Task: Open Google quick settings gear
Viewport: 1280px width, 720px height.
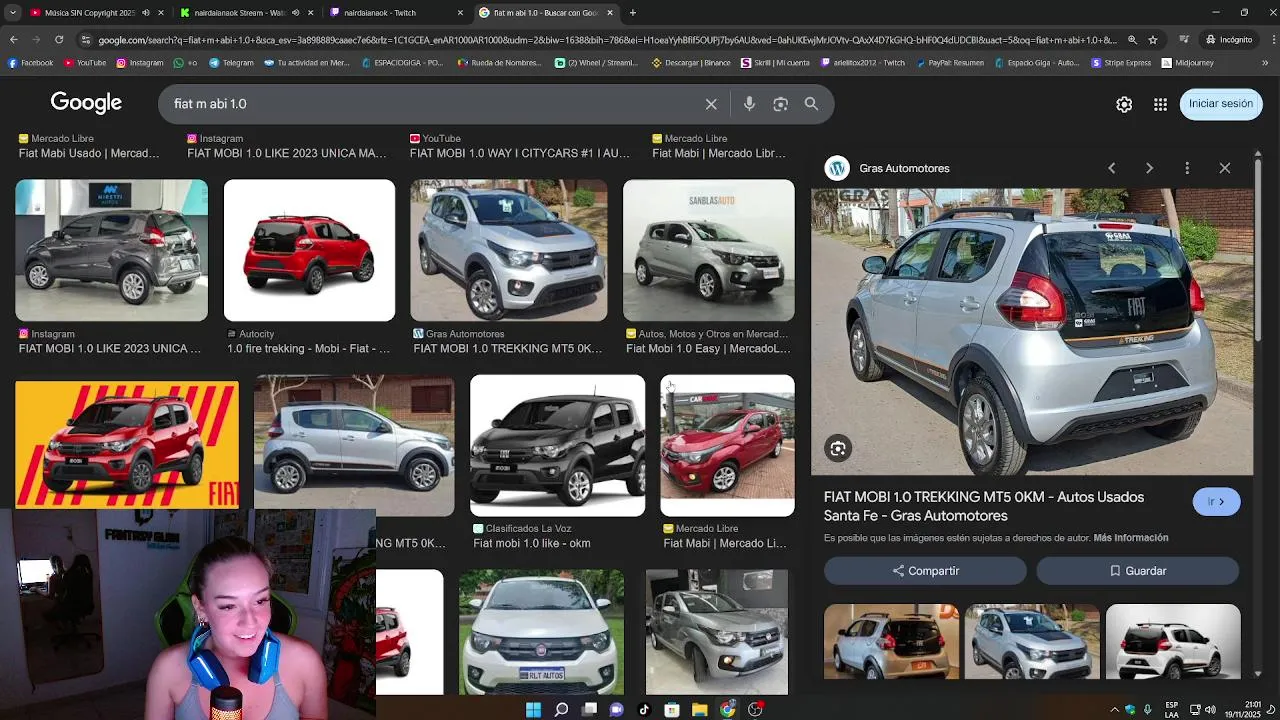Action: point(1124,104)
